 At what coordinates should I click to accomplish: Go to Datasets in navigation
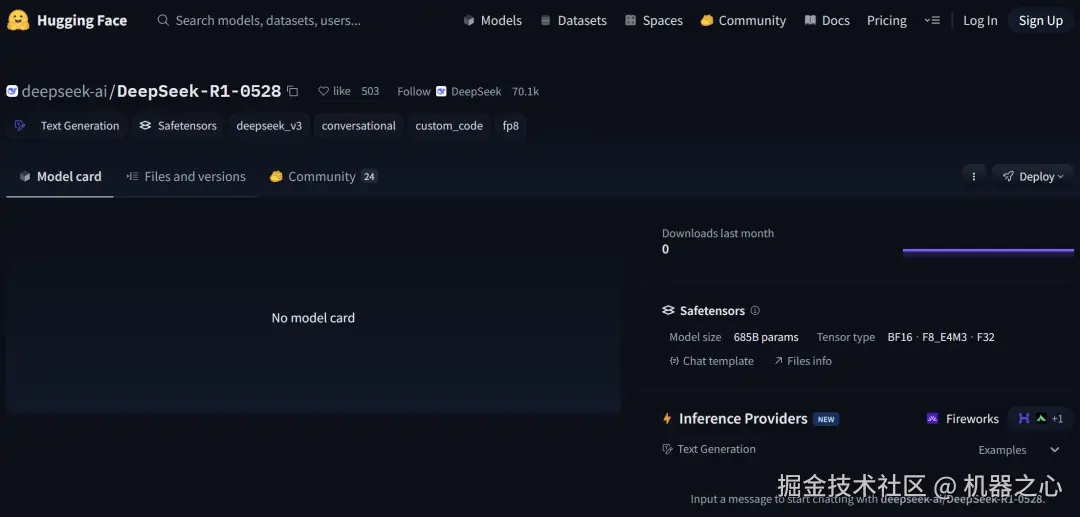[x=573, y=21]
